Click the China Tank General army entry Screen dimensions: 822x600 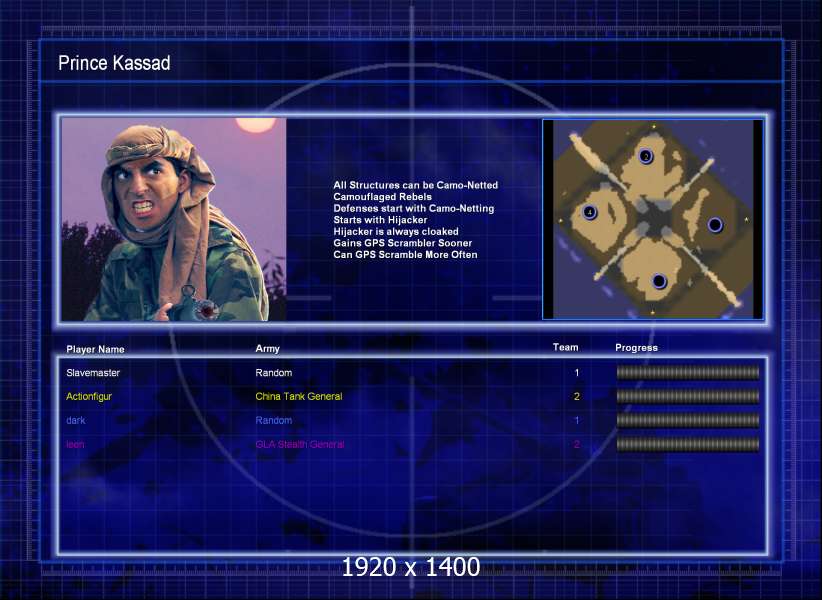pyautogui.click(x=299, y=396)
